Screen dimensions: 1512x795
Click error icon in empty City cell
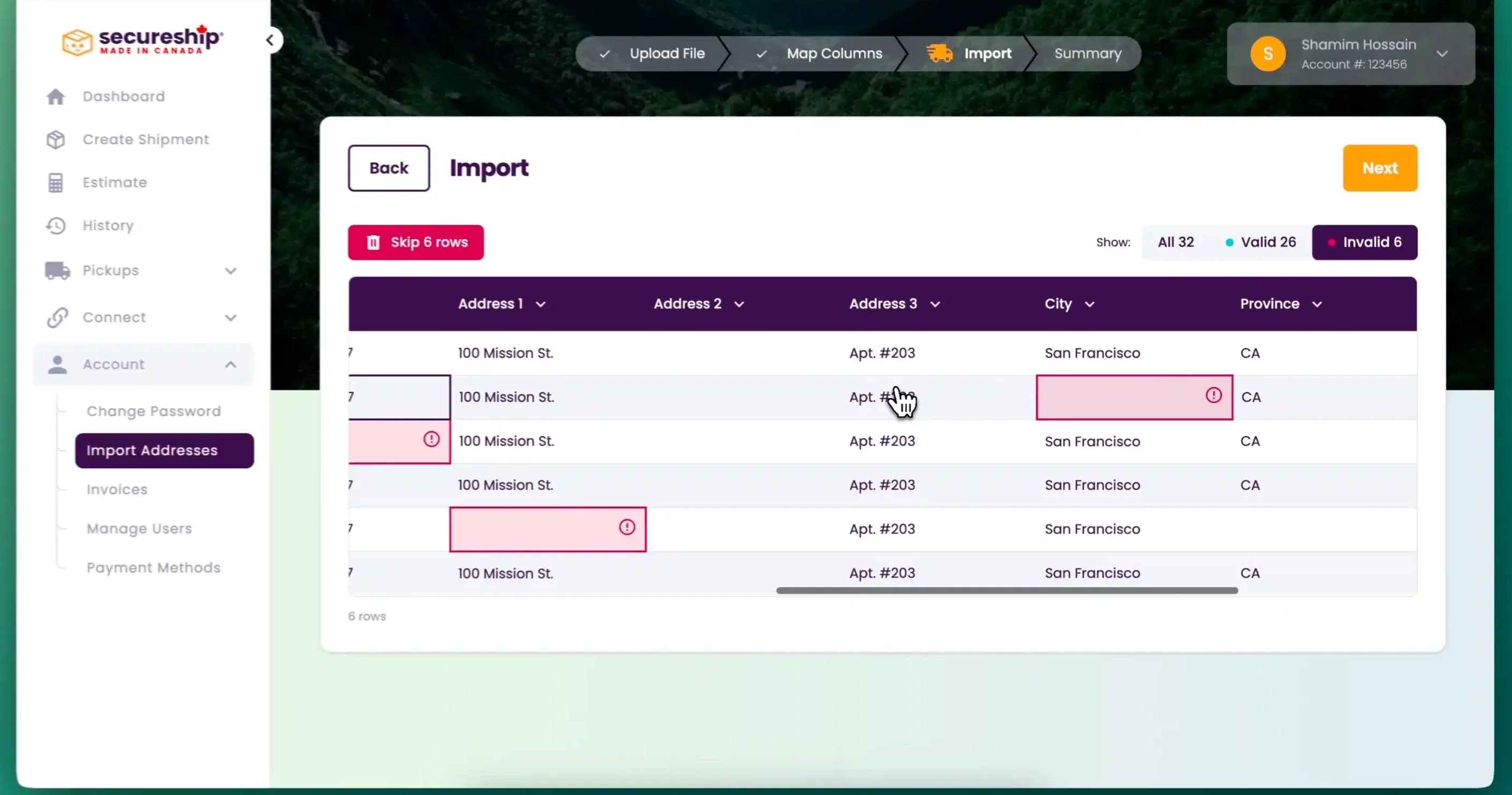[1213, 395]
